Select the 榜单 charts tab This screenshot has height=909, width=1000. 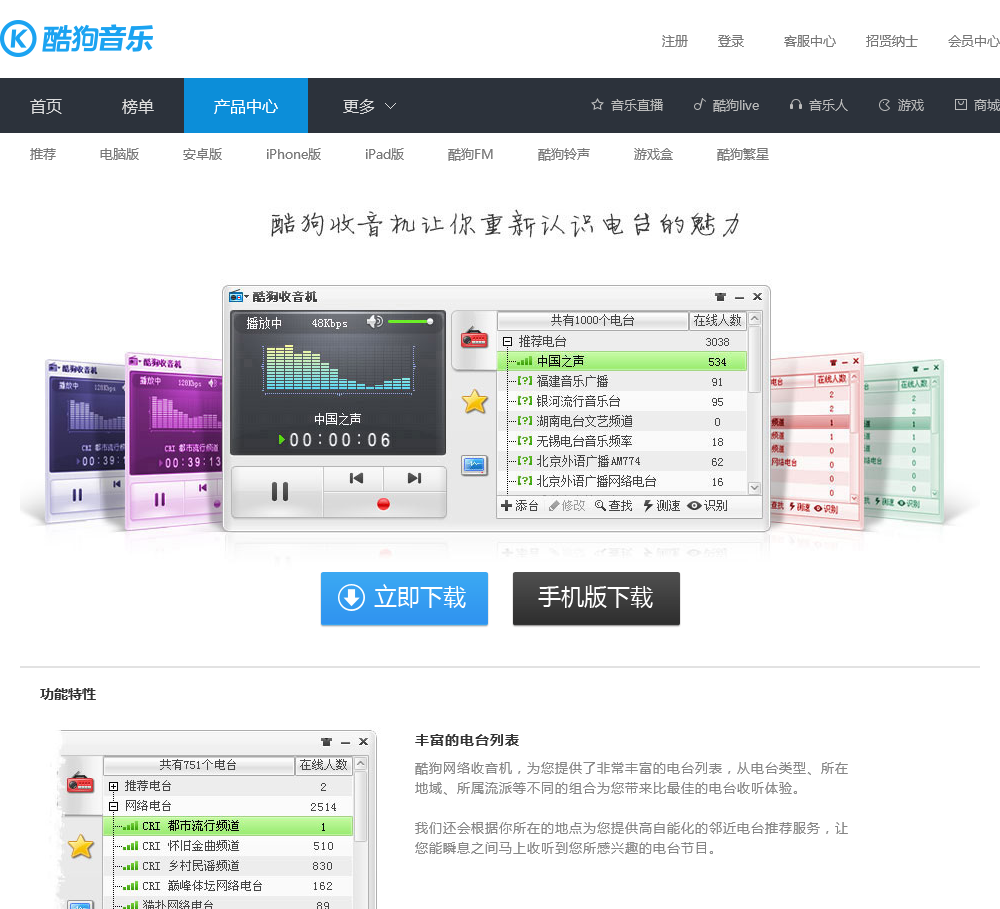point(138,106)
